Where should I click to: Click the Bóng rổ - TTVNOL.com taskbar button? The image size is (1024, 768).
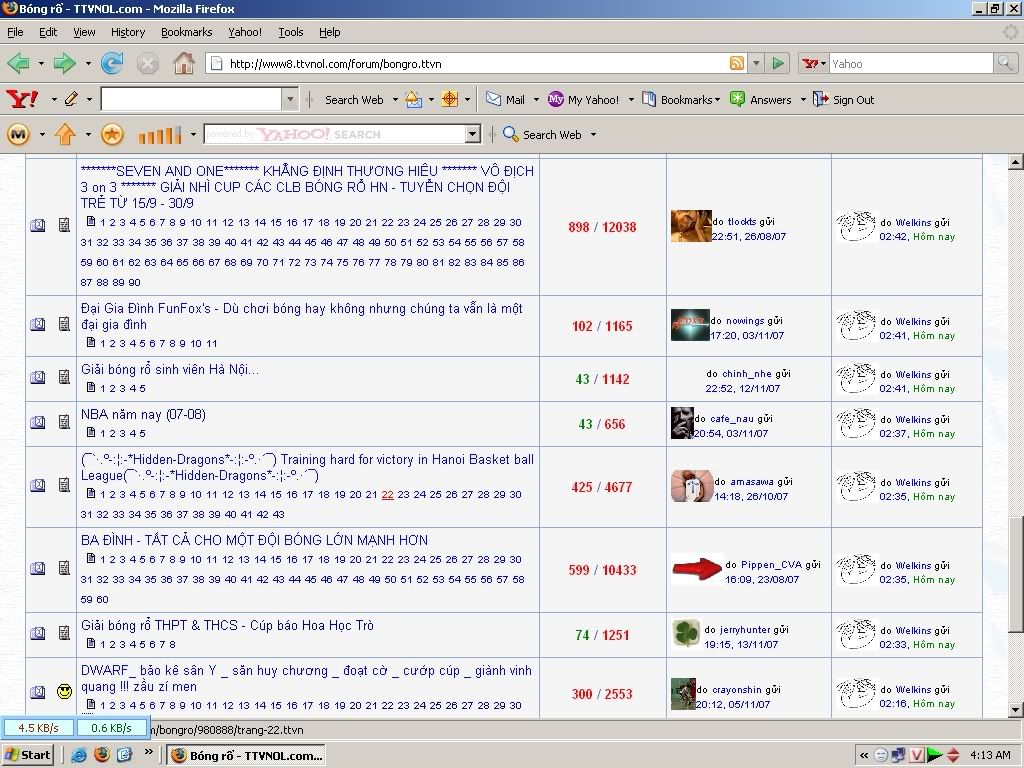246,756
